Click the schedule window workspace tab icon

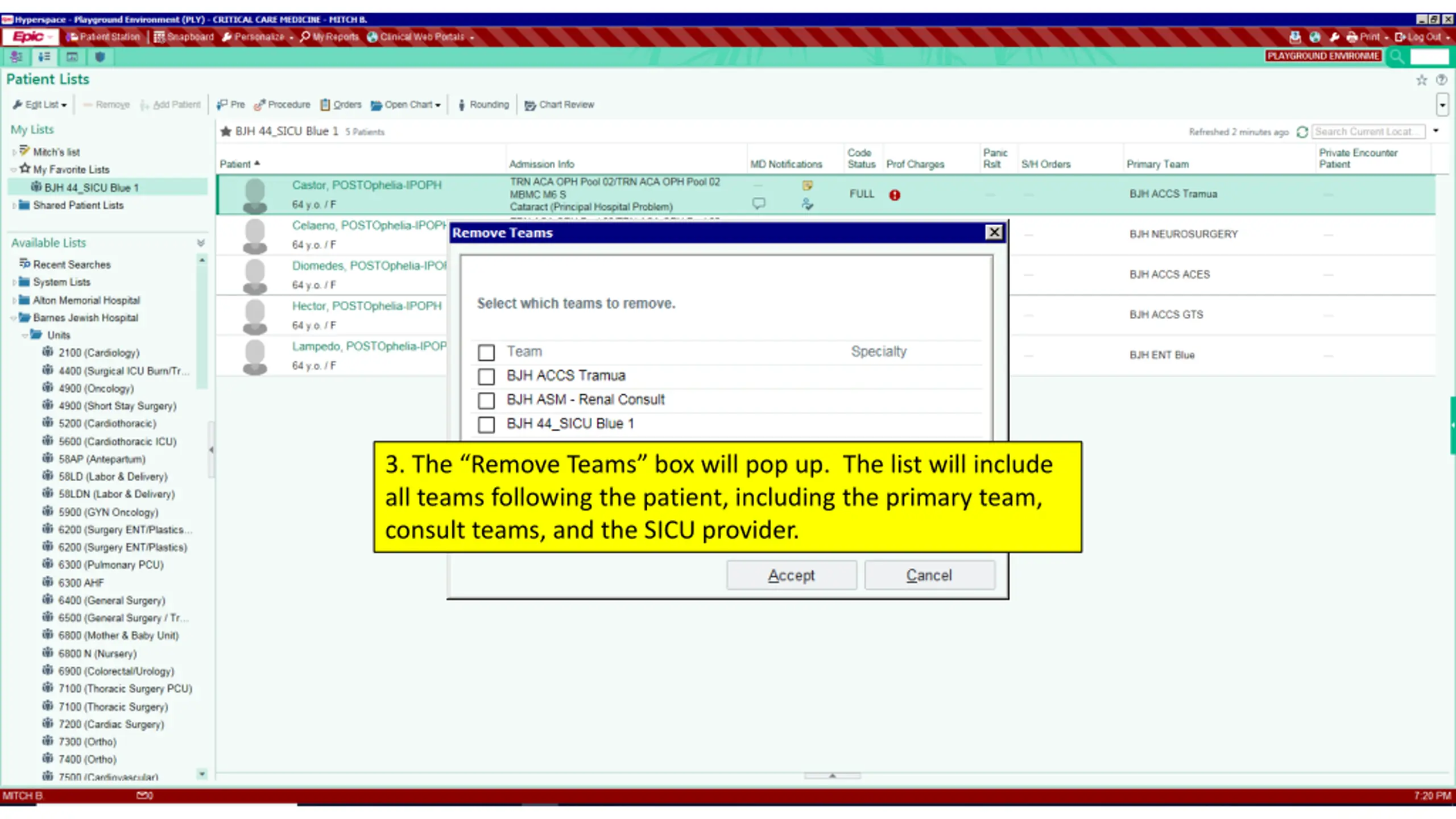72,57
